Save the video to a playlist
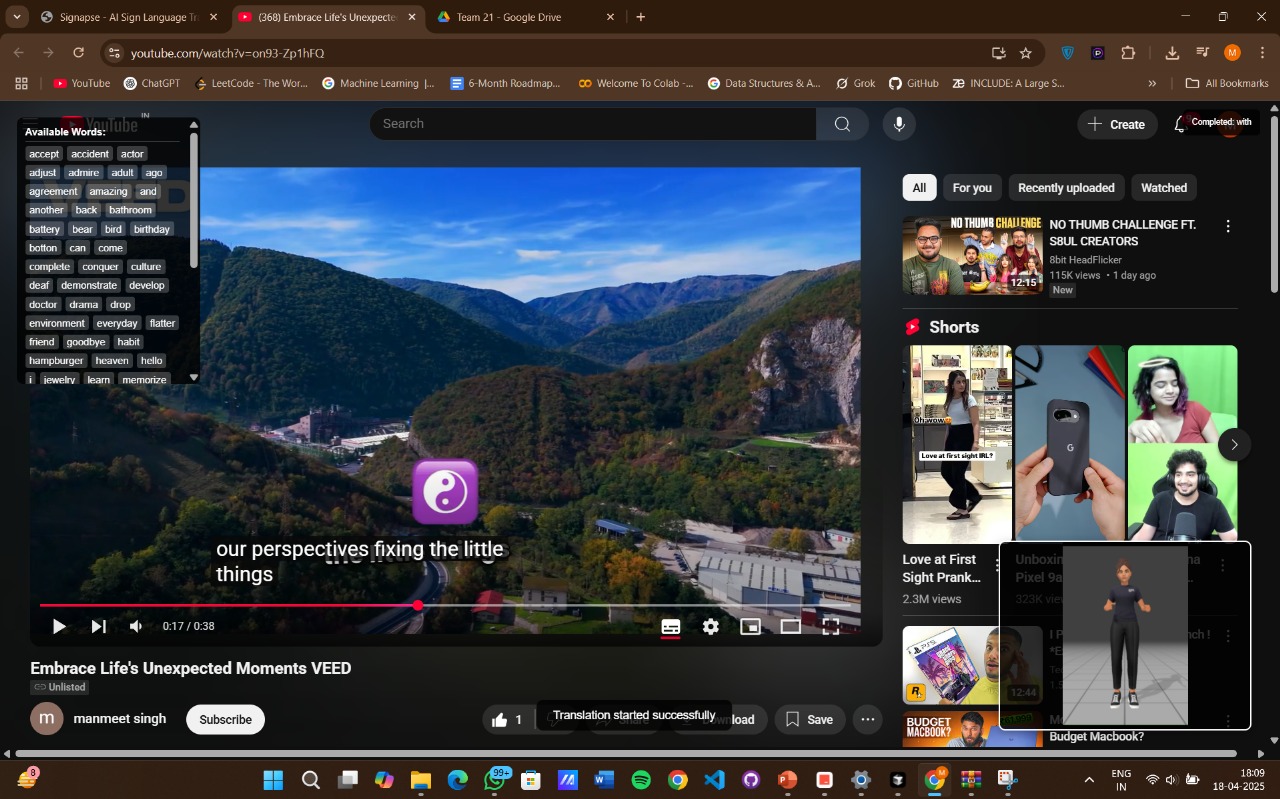This screenshot has height=799, width=1280. (x=809, y=719)
